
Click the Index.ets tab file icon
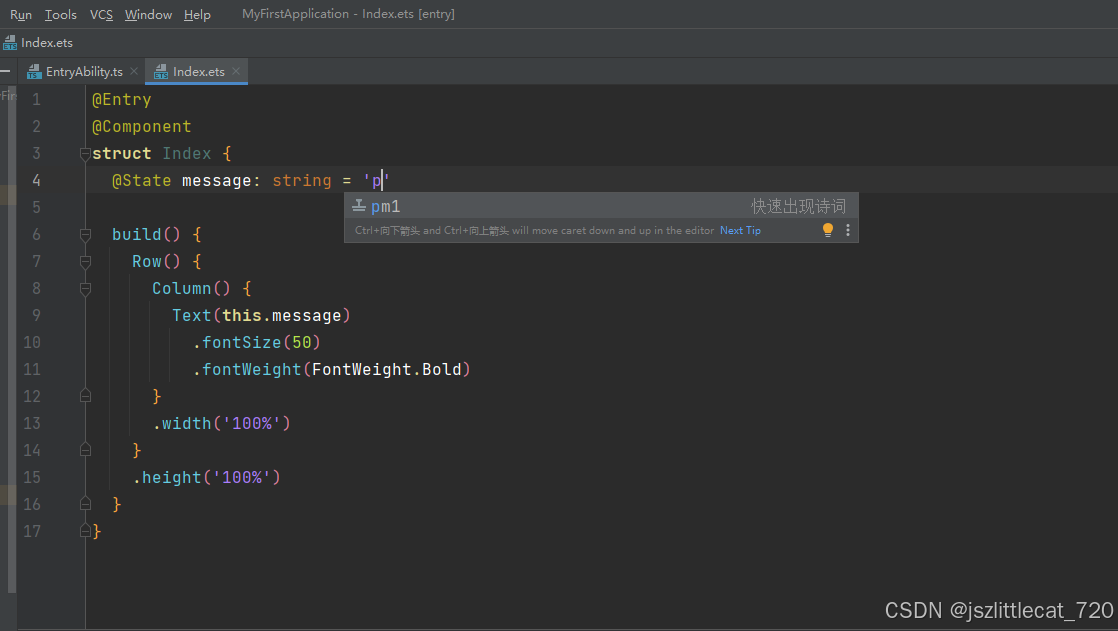click(161, 72)
